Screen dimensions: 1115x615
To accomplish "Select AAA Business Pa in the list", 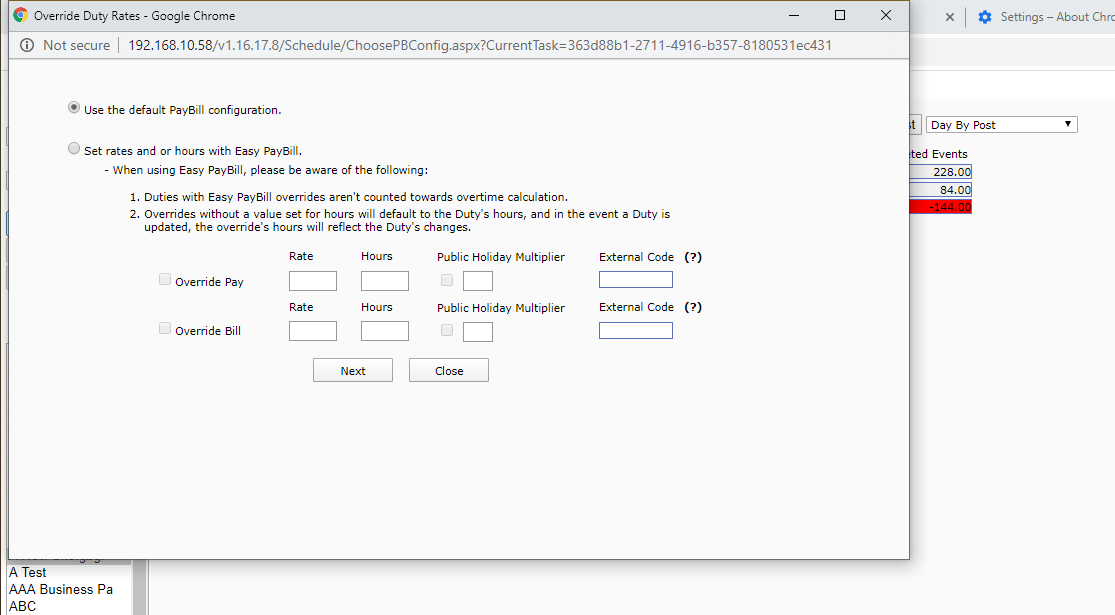I will [x=61, y=589].
